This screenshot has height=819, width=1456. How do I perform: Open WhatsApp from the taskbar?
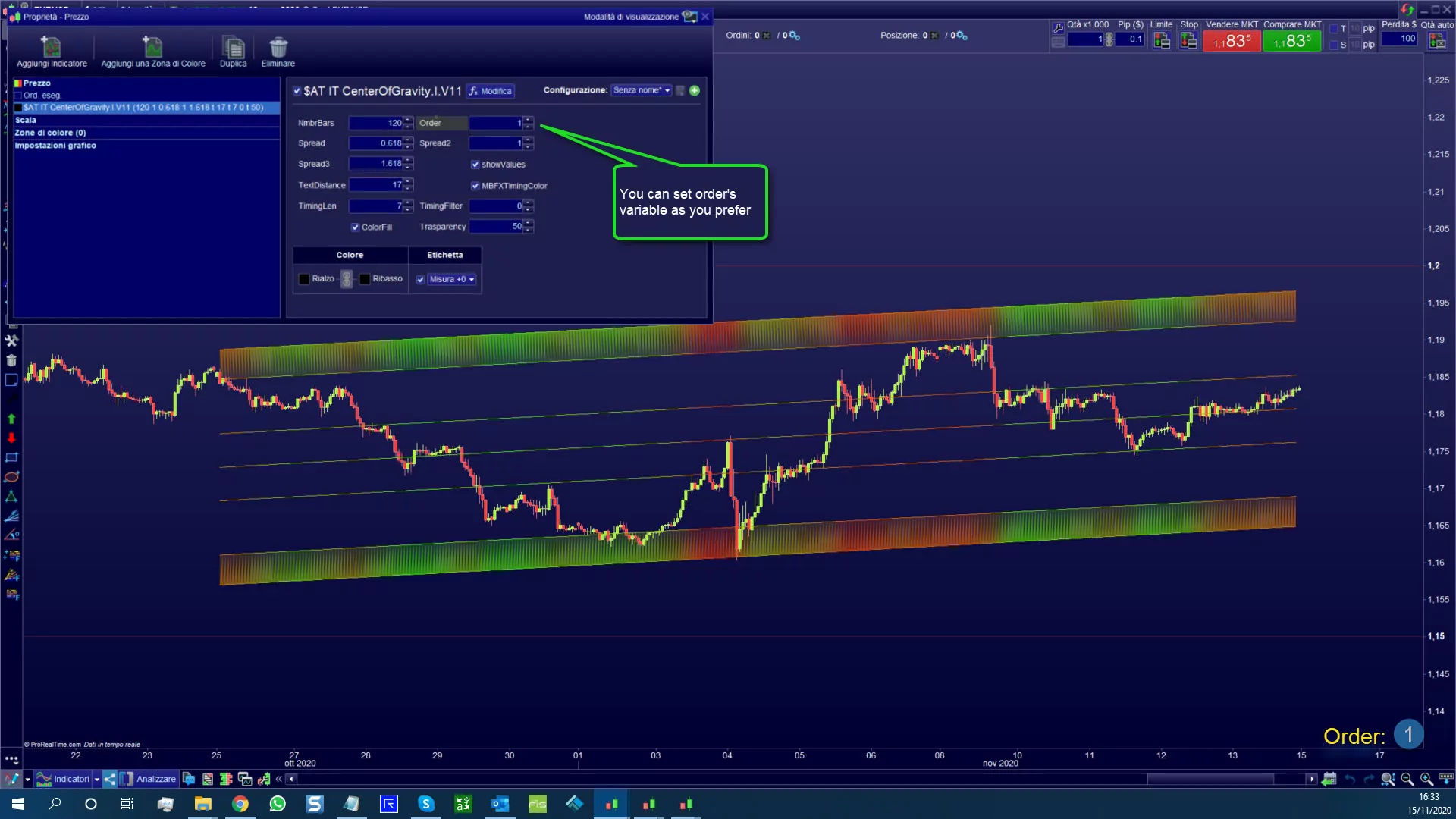tap(278, 804)
